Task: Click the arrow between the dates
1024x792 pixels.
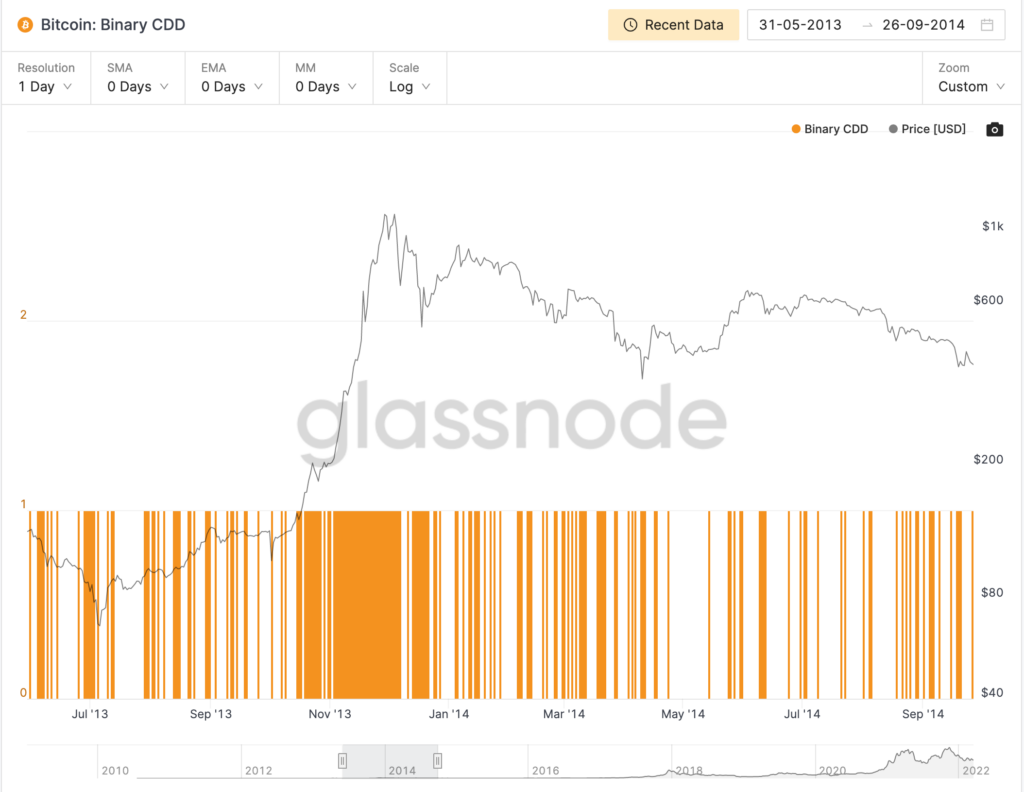Action: [x=867, y=25]
